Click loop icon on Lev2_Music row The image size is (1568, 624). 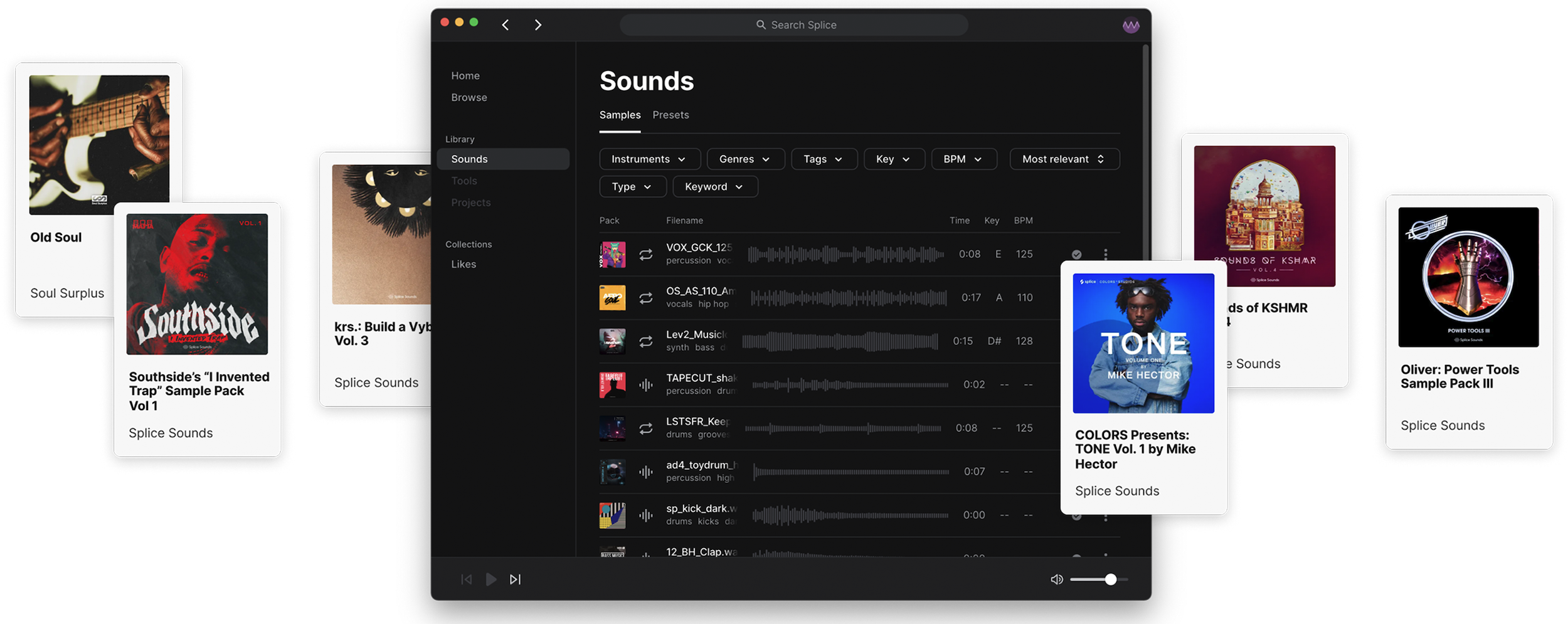[645, 341]
